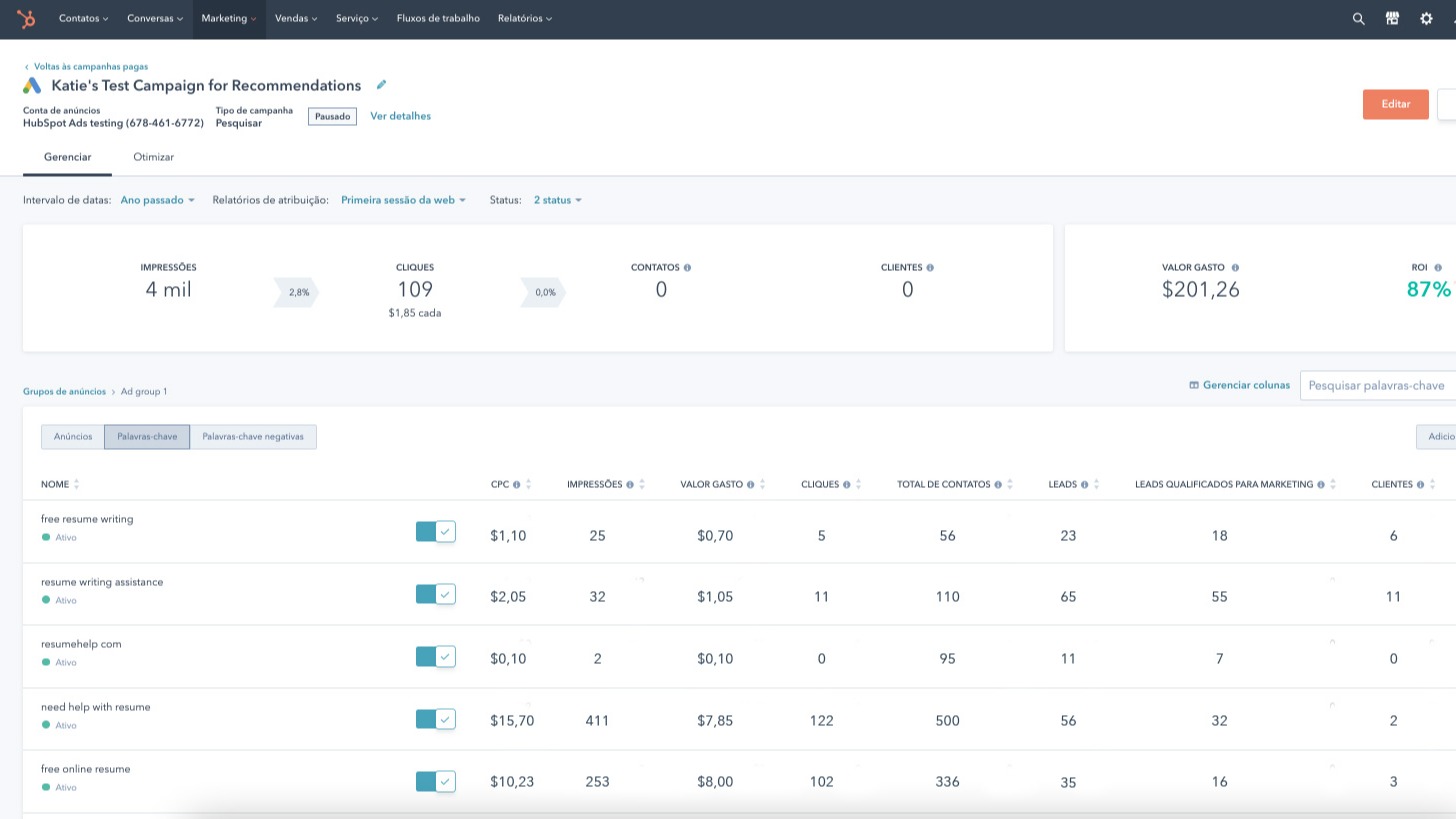Click info icon in Leads Qualificados header

pos(1320,484)
